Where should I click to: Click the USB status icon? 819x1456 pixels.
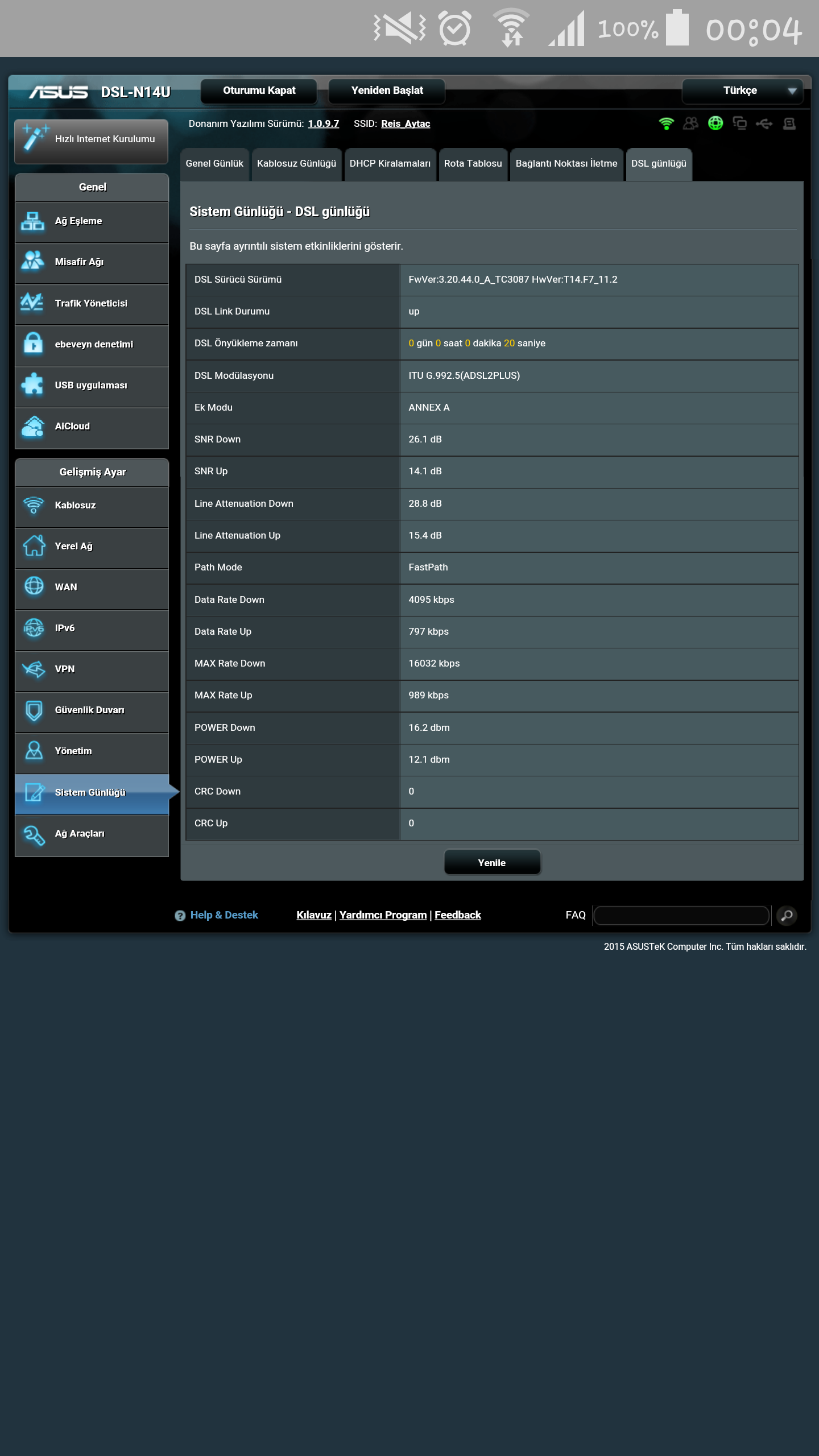tap(764, 123)
